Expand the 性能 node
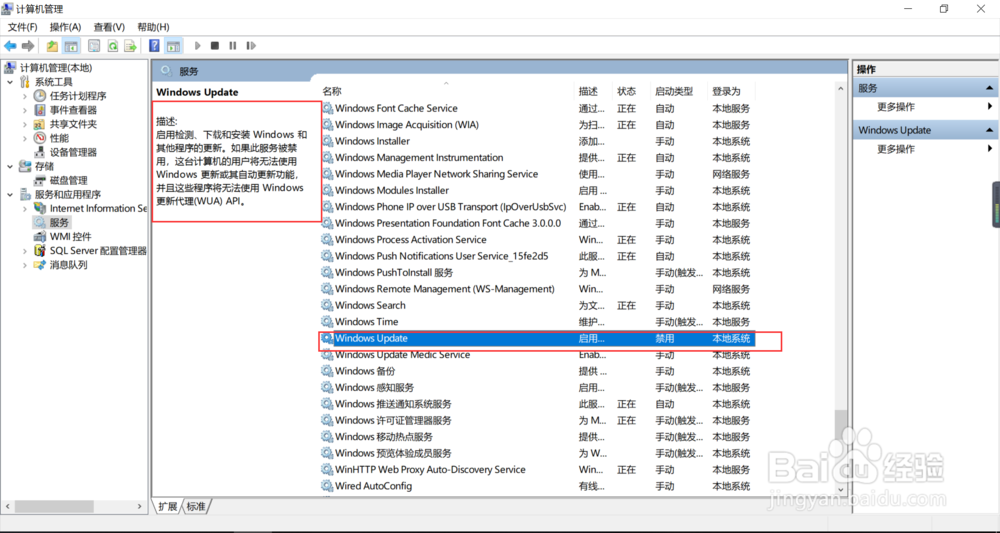1000x533 pixels. 25,138
